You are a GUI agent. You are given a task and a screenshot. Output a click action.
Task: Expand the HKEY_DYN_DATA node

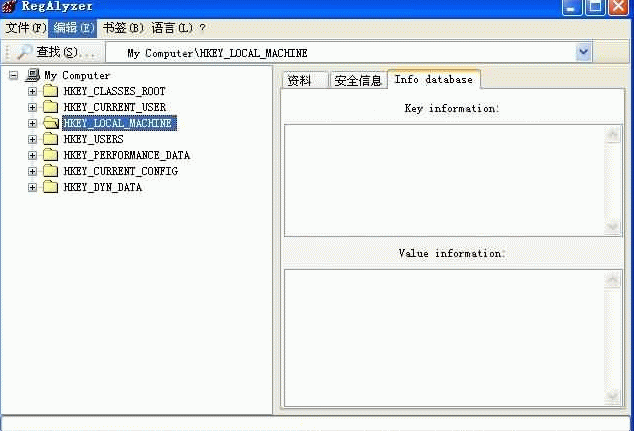point(32,188)
